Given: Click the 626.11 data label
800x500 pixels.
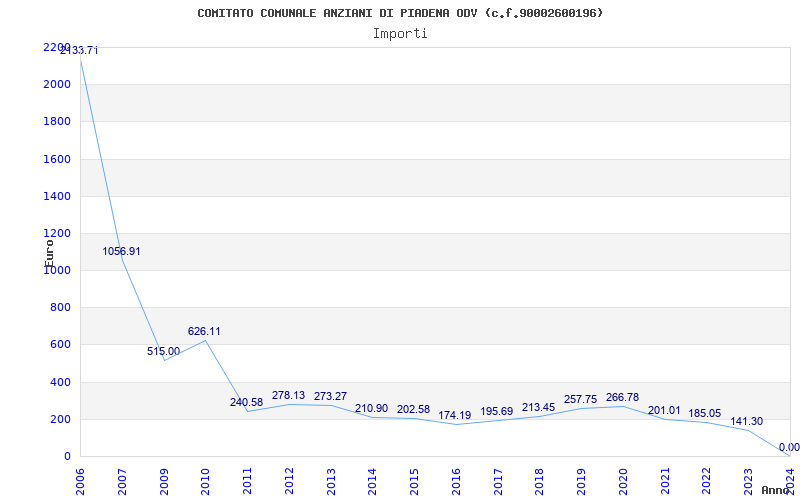Looking at the screenshot, I should (x=204, y=331).
